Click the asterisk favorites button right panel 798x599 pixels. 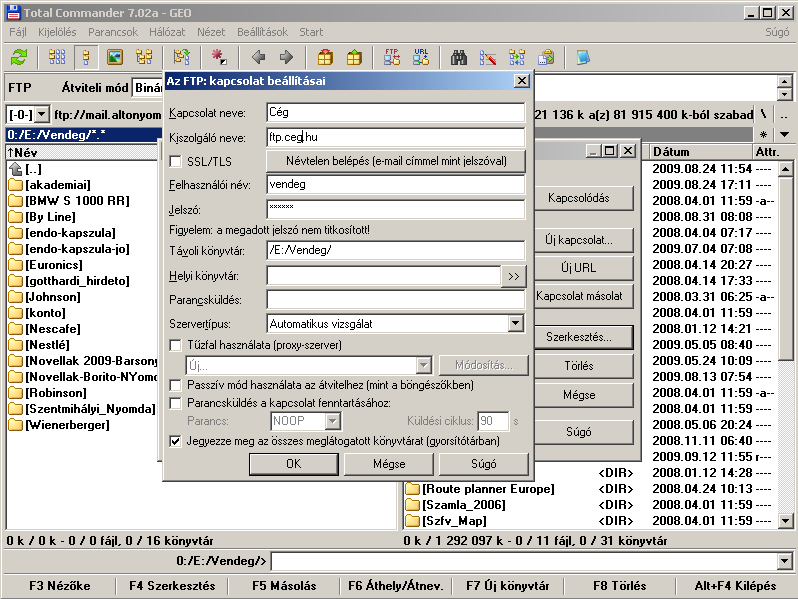pos(763,135)
